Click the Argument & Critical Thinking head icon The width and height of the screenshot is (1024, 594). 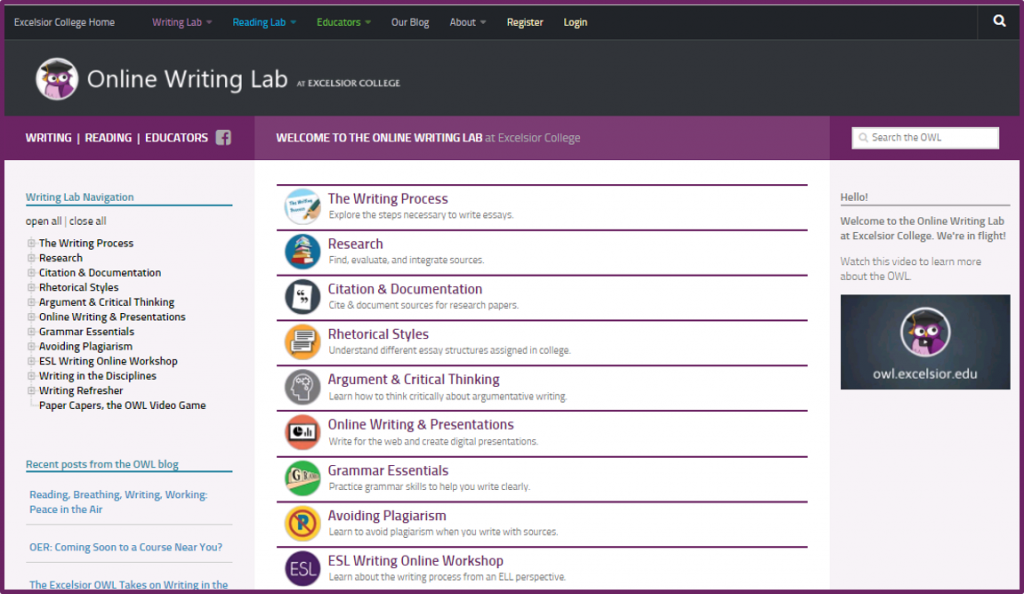pyautogui.click(x=302, y=387)
